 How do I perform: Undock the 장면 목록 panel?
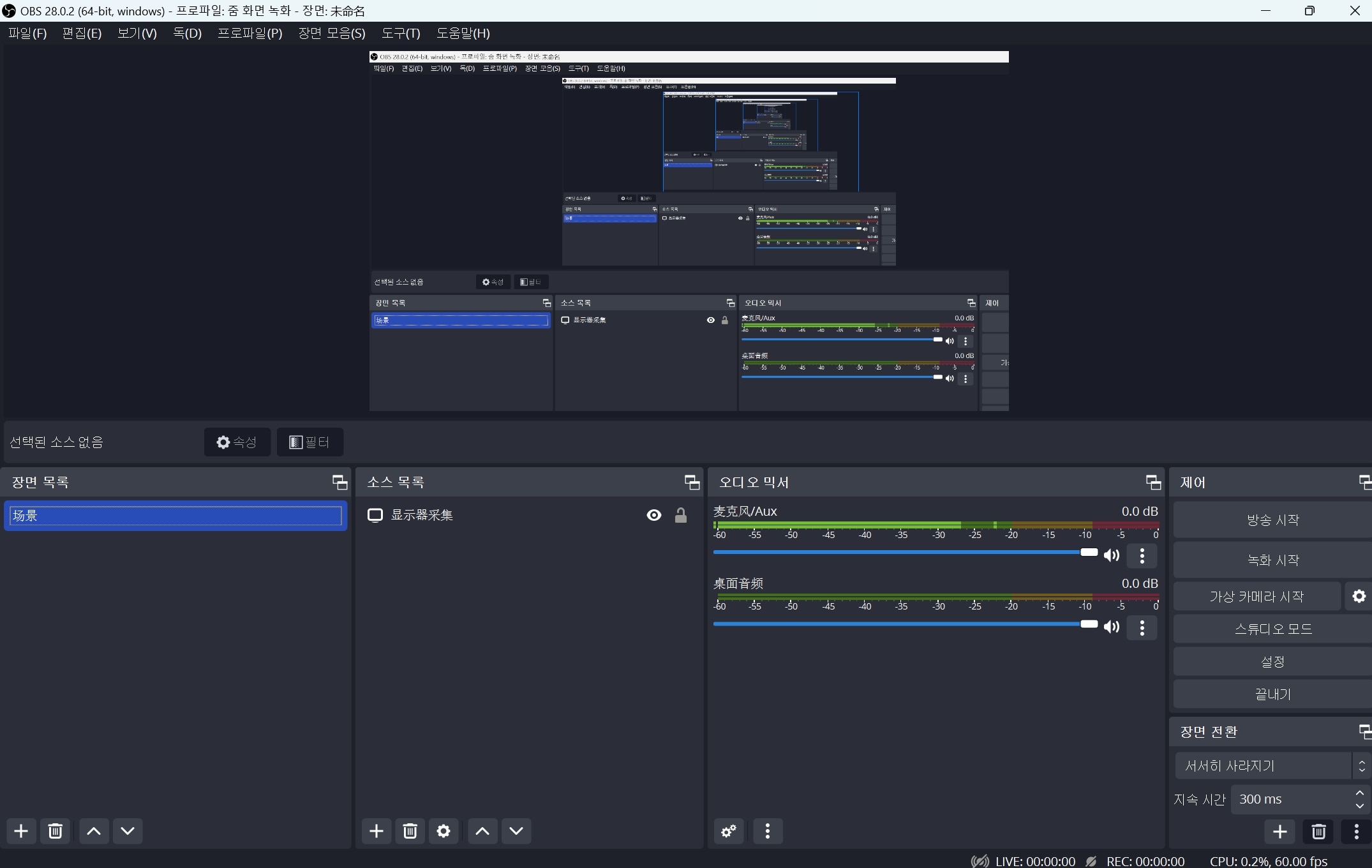(x=340, y=483)
